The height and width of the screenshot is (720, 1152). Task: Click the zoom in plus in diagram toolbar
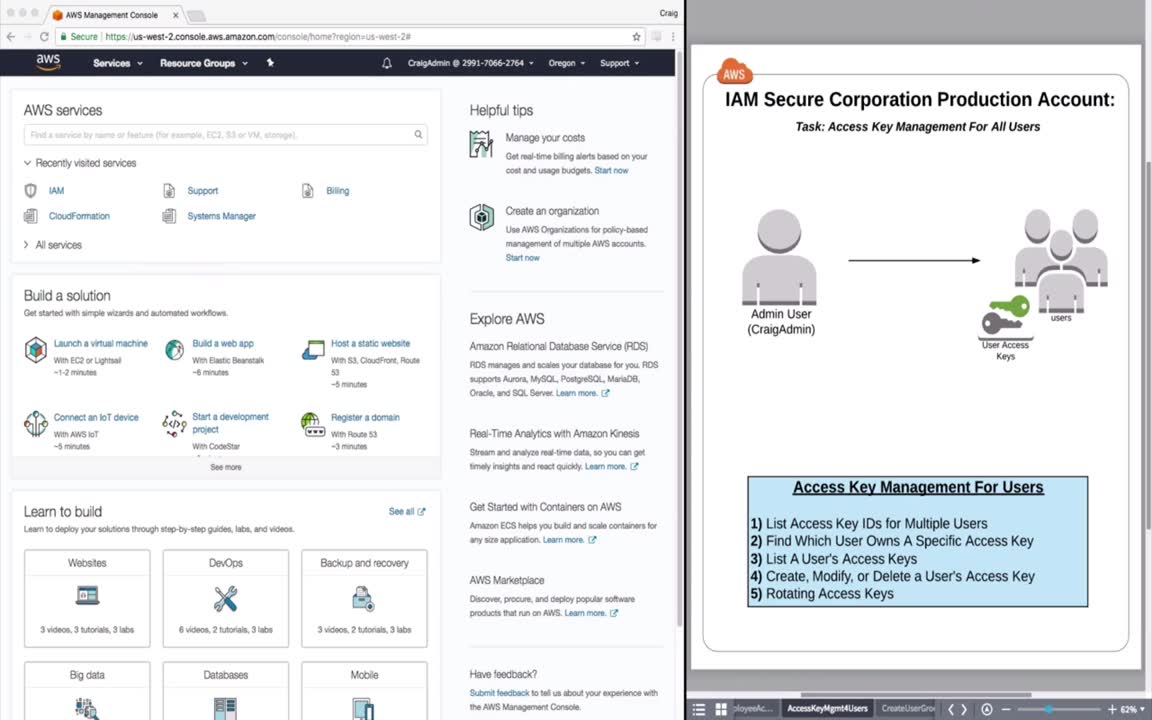click(x=1112, y=709)
